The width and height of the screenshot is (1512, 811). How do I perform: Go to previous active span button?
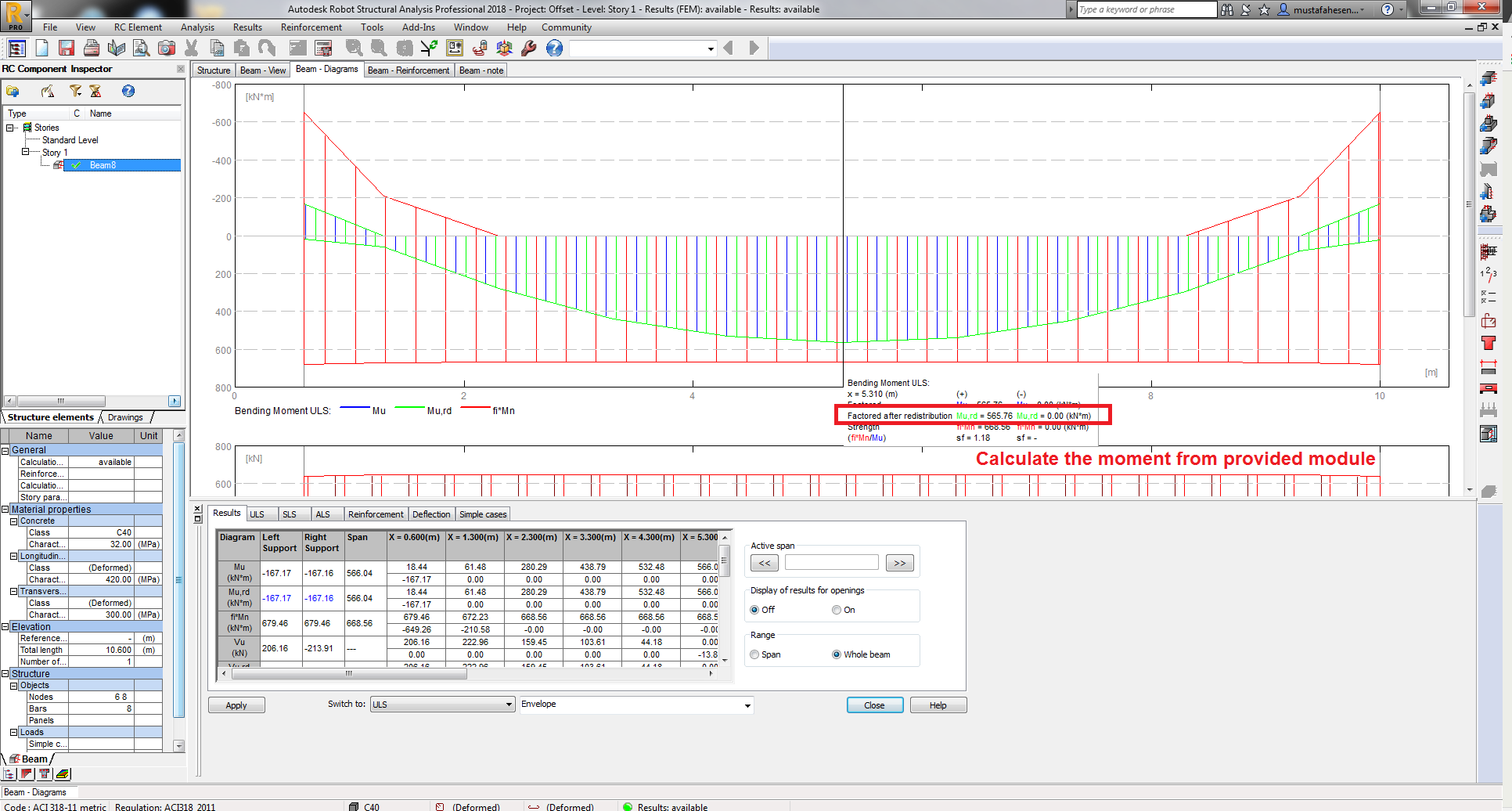pos(765,563)
